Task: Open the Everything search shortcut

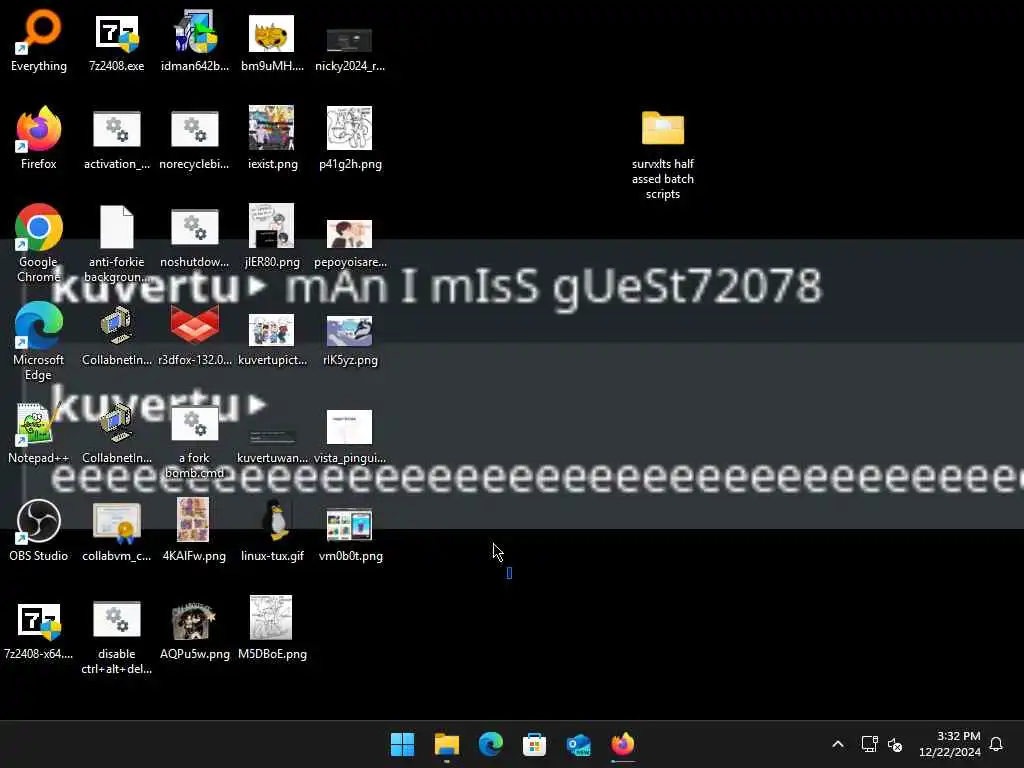Action: point(39,40)
